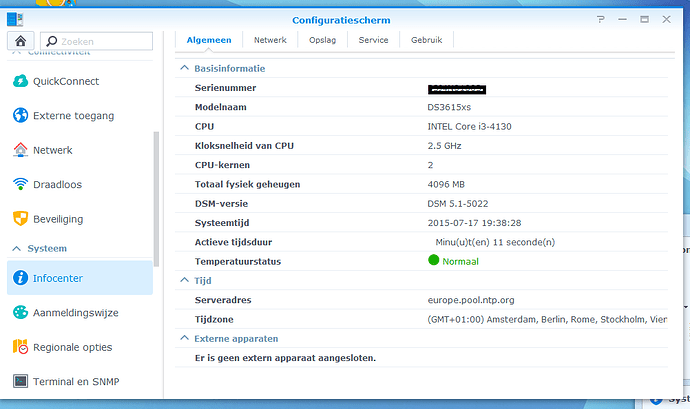Open Regionale opties settings label
The image size is (690, 409).
[73, 347]
